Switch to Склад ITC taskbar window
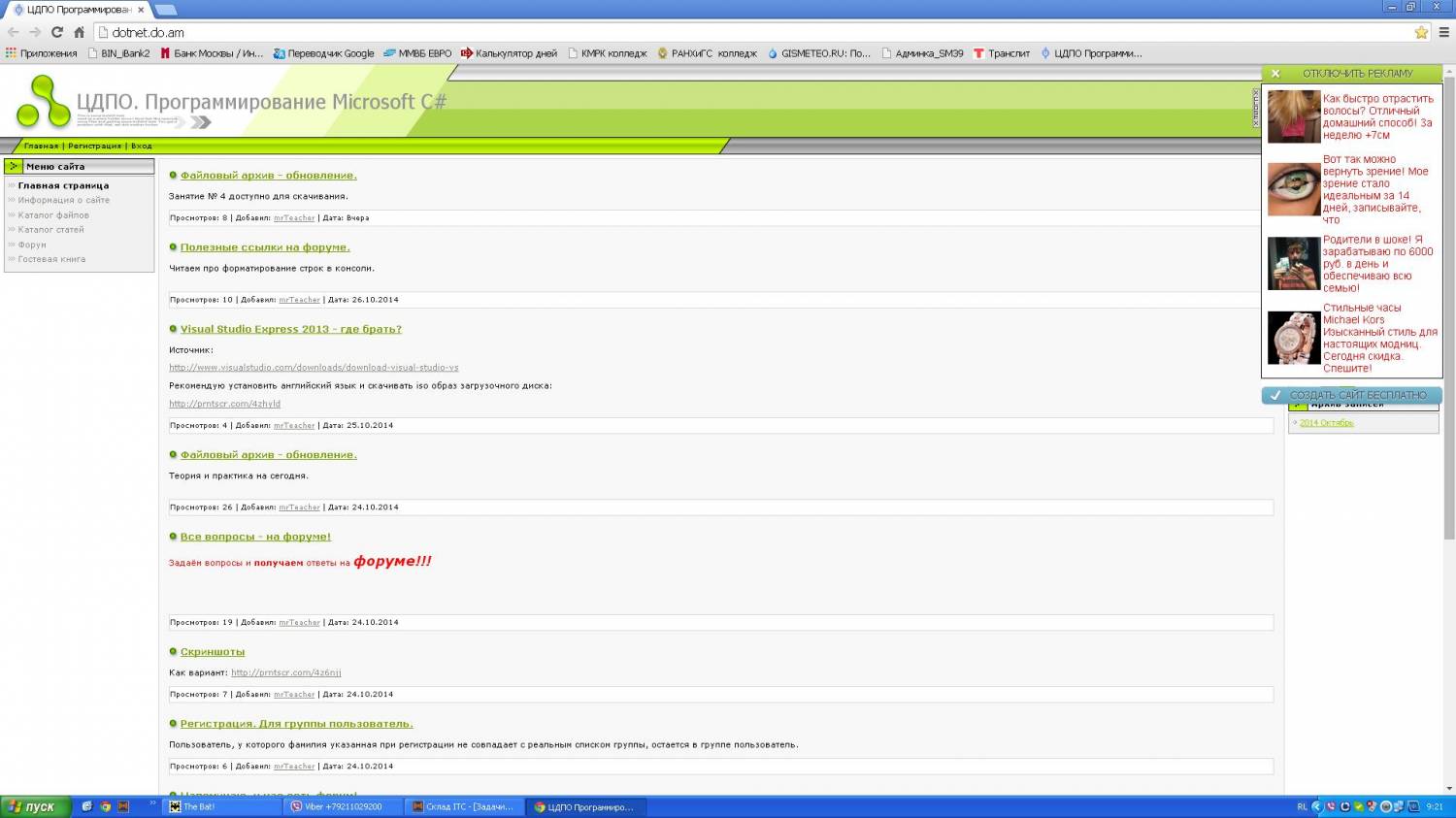The width and height of the screenshot is (1456, 818). pos(466,806)
